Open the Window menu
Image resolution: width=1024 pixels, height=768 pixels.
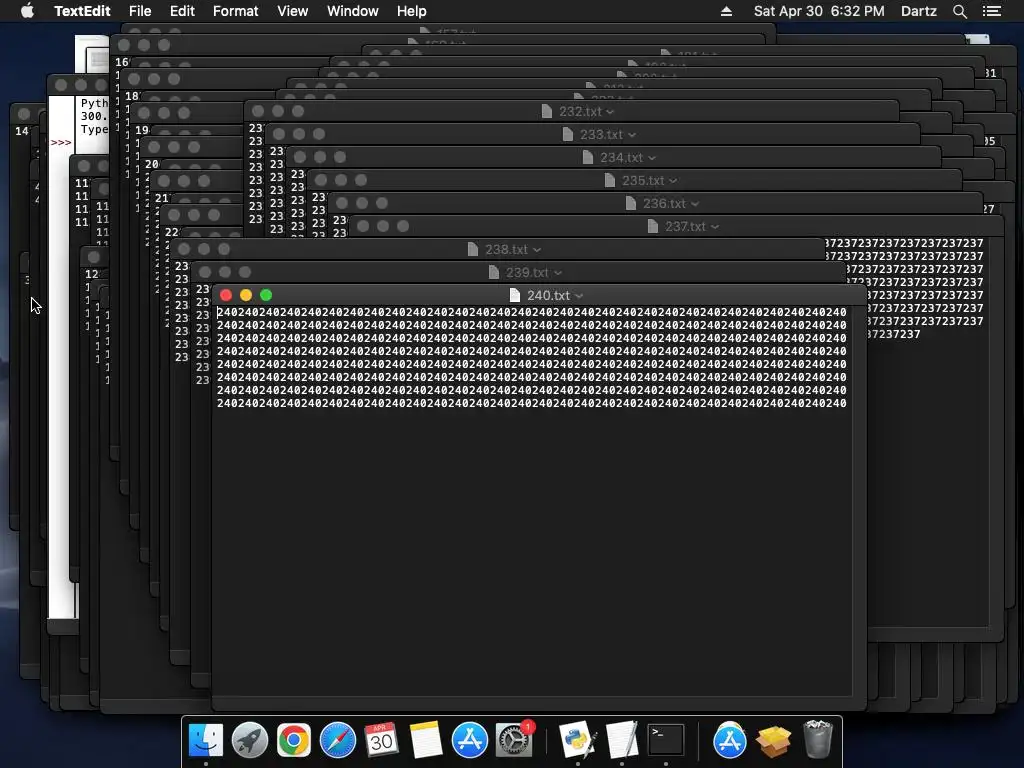[x=352, y=11]
